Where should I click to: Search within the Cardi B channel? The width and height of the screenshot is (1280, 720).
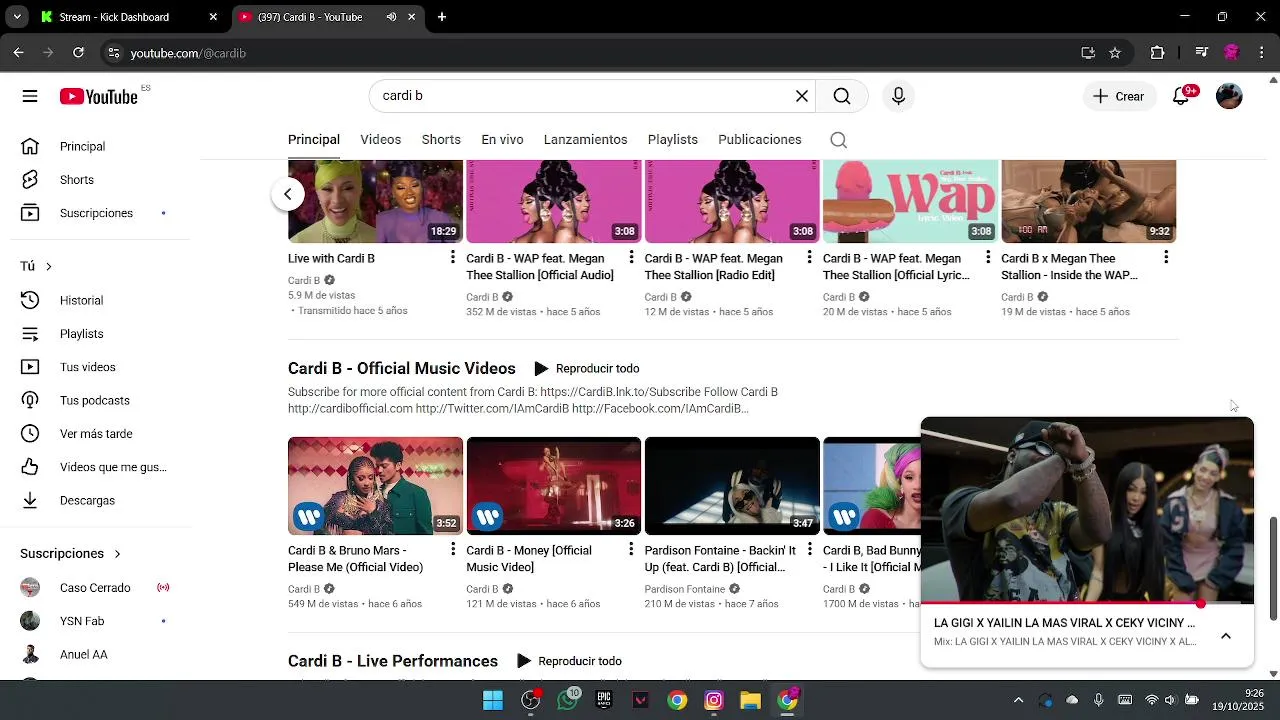(x=839, y=140)
